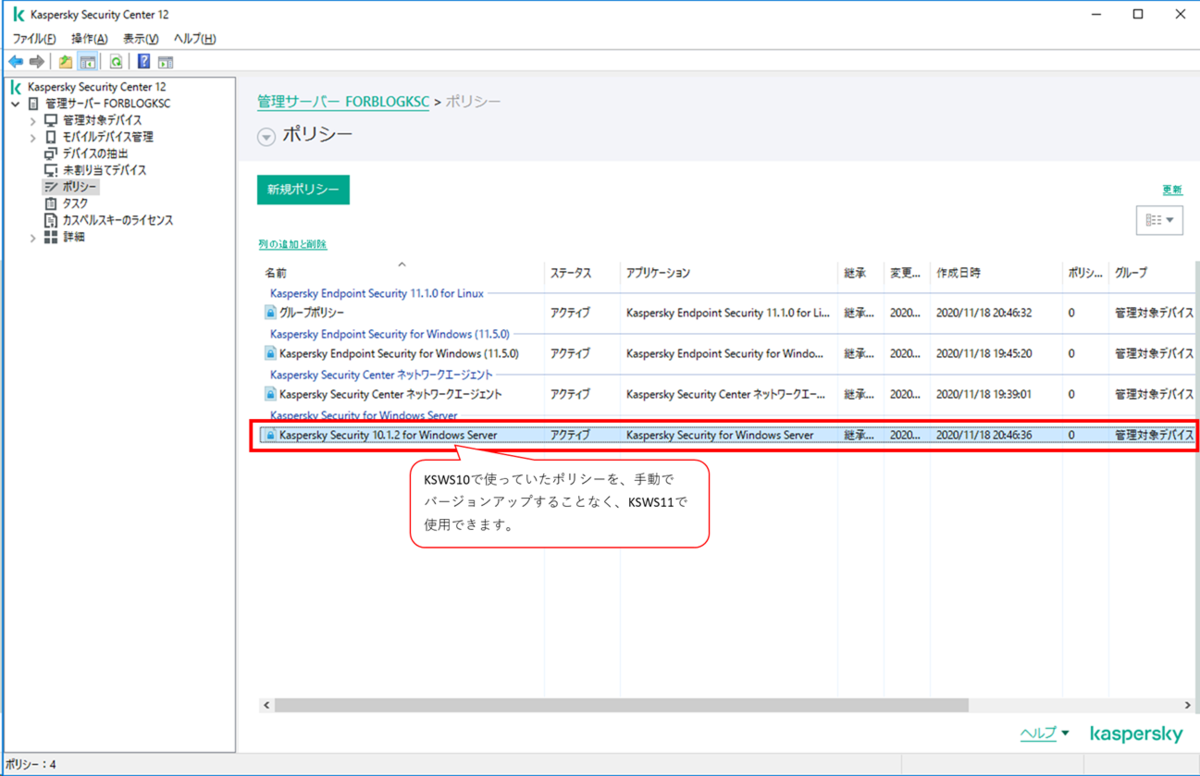Open the ファイル(F) menu
This screenshot has height=776, width=1200.
point(34,39)
